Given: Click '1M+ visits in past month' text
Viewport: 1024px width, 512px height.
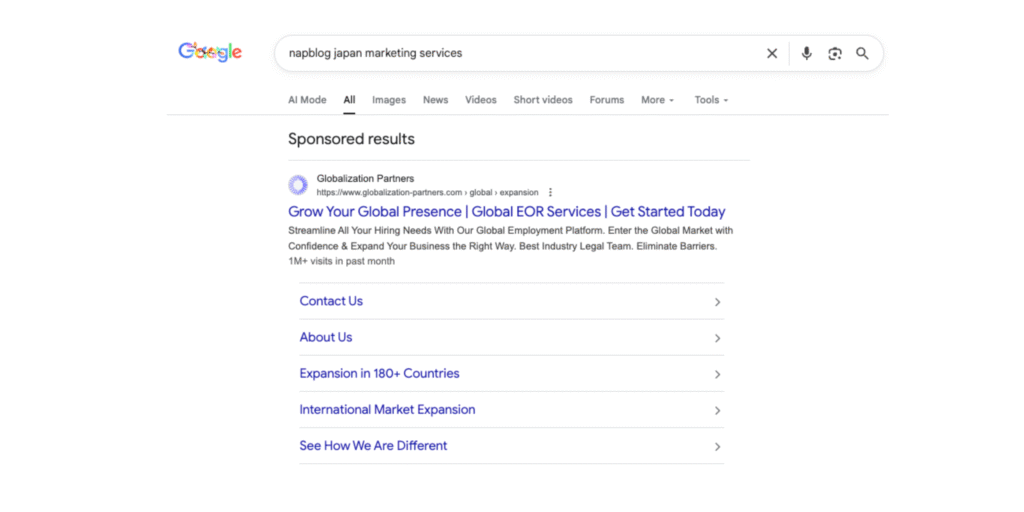Looking at the screenshot, I should click(342, 261).
